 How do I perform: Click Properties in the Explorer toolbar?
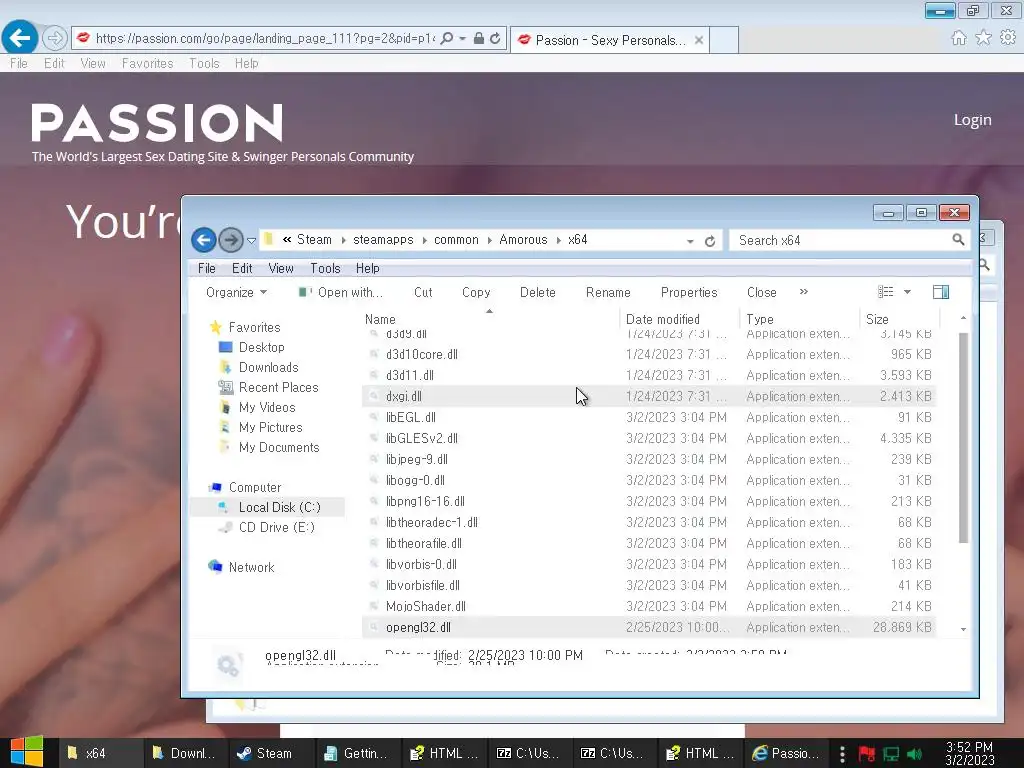689,293
